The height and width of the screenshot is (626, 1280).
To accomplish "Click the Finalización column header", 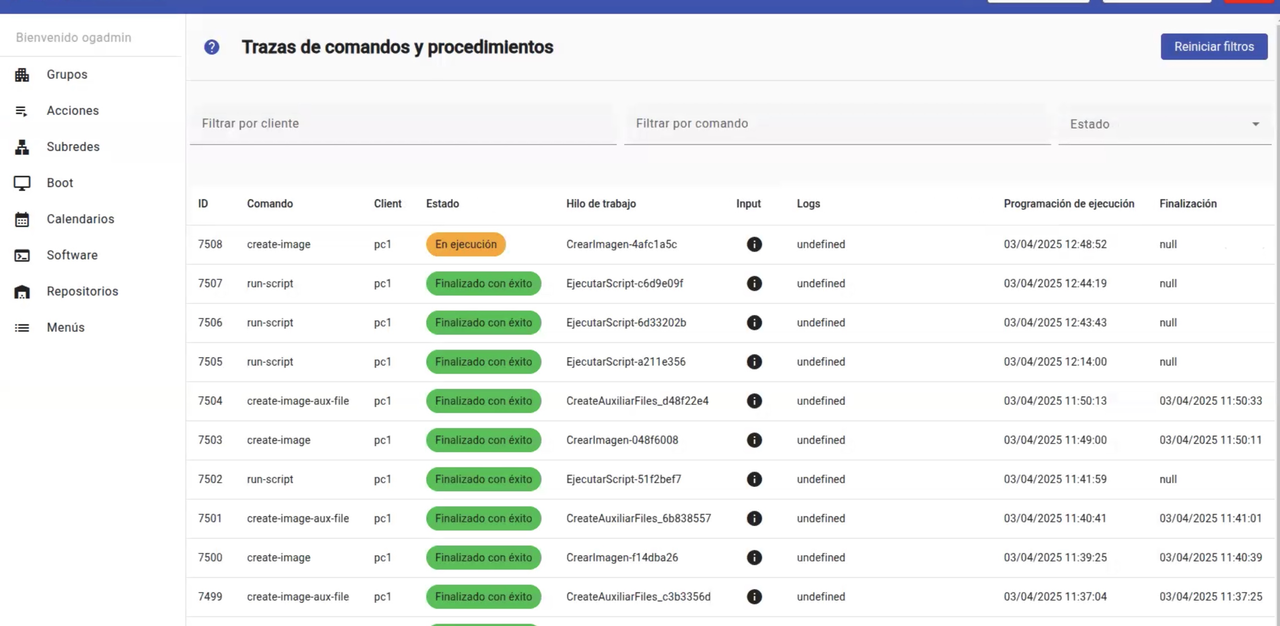I will tap(1188, 204).
